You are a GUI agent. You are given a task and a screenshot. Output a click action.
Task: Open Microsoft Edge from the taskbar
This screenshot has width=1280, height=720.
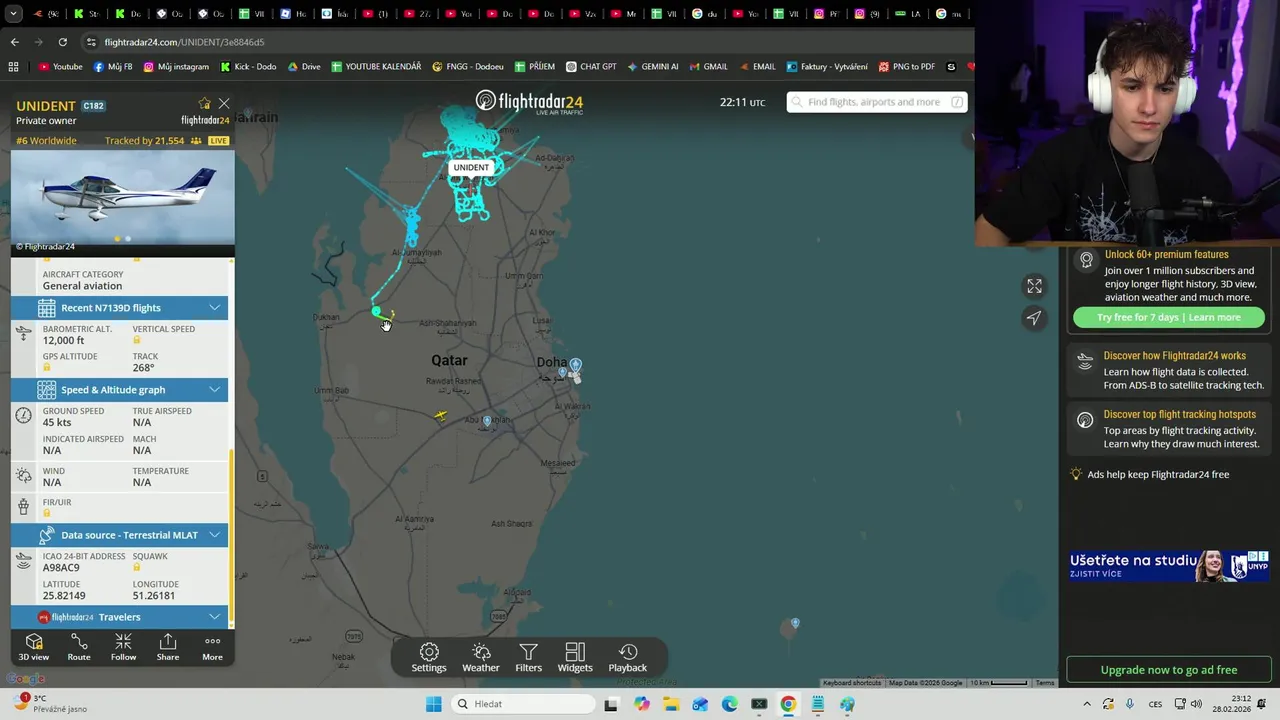(x=729, y=704)
